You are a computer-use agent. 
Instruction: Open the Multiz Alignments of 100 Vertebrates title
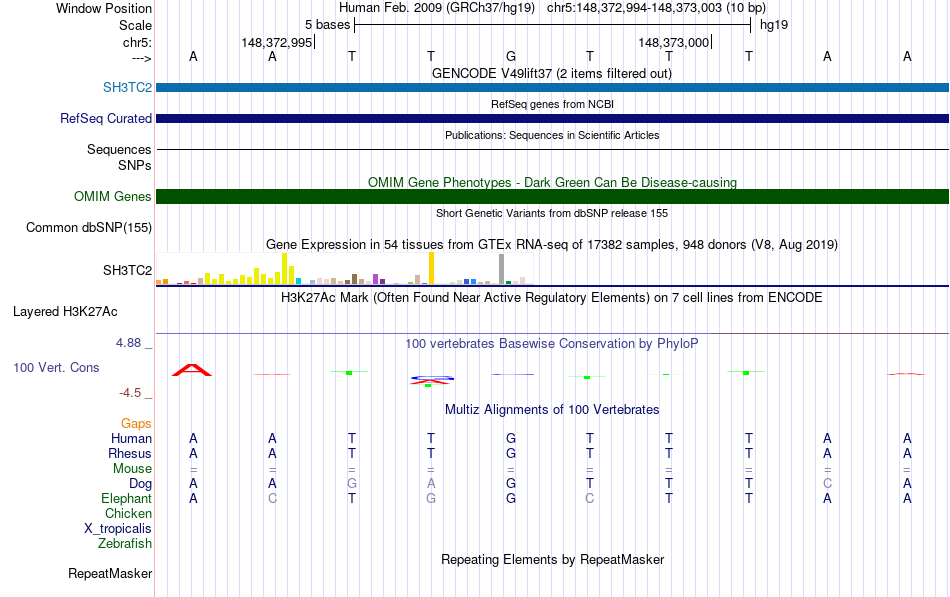tap(552, 410)
